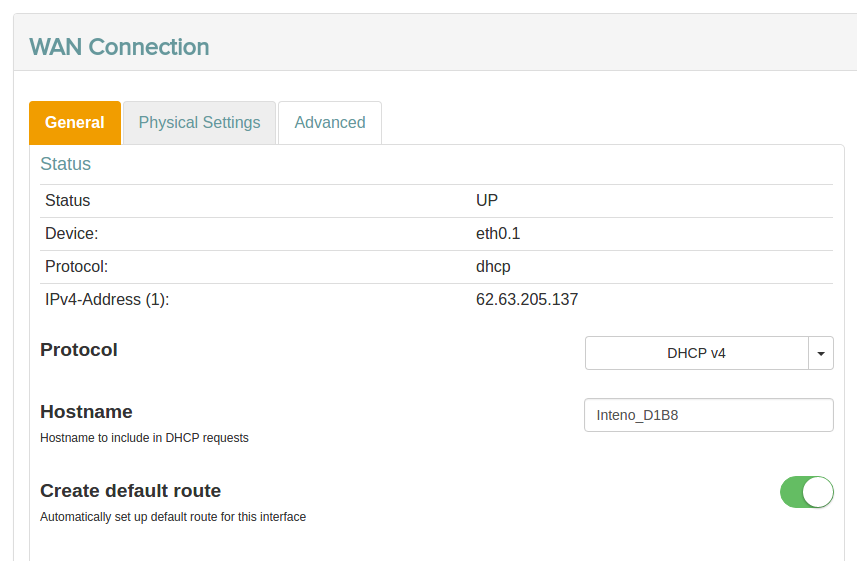Open the Physical Settings tab
Viewport: 857px width, 561px height.
(x=199, y=123)
